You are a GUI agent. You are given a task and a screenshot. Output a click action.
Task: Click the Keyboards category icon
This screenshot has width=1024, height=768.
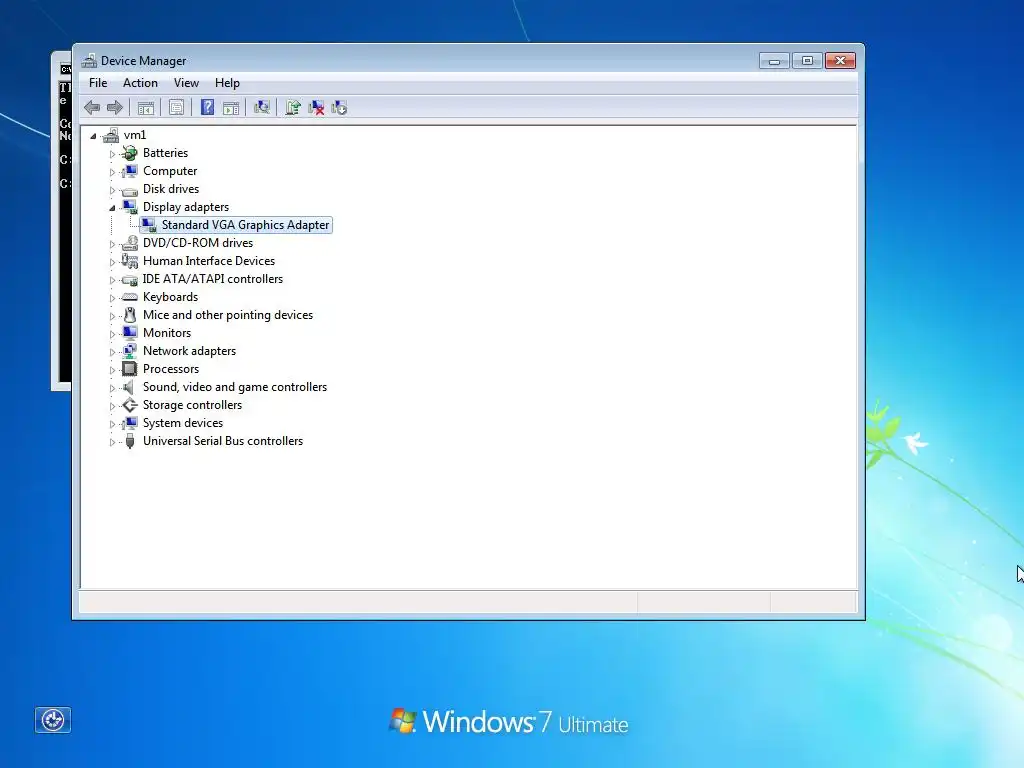pyautogui.click(x=130, y=297)
